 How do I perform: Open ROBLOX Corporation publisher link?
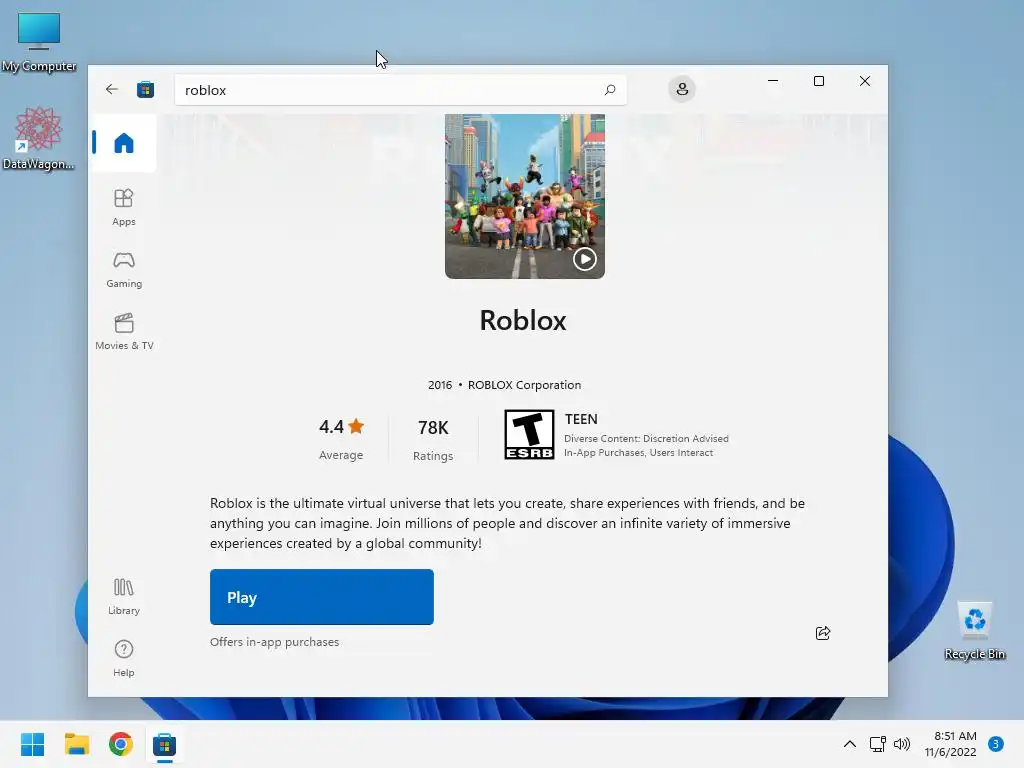click(x=524, y=385)
